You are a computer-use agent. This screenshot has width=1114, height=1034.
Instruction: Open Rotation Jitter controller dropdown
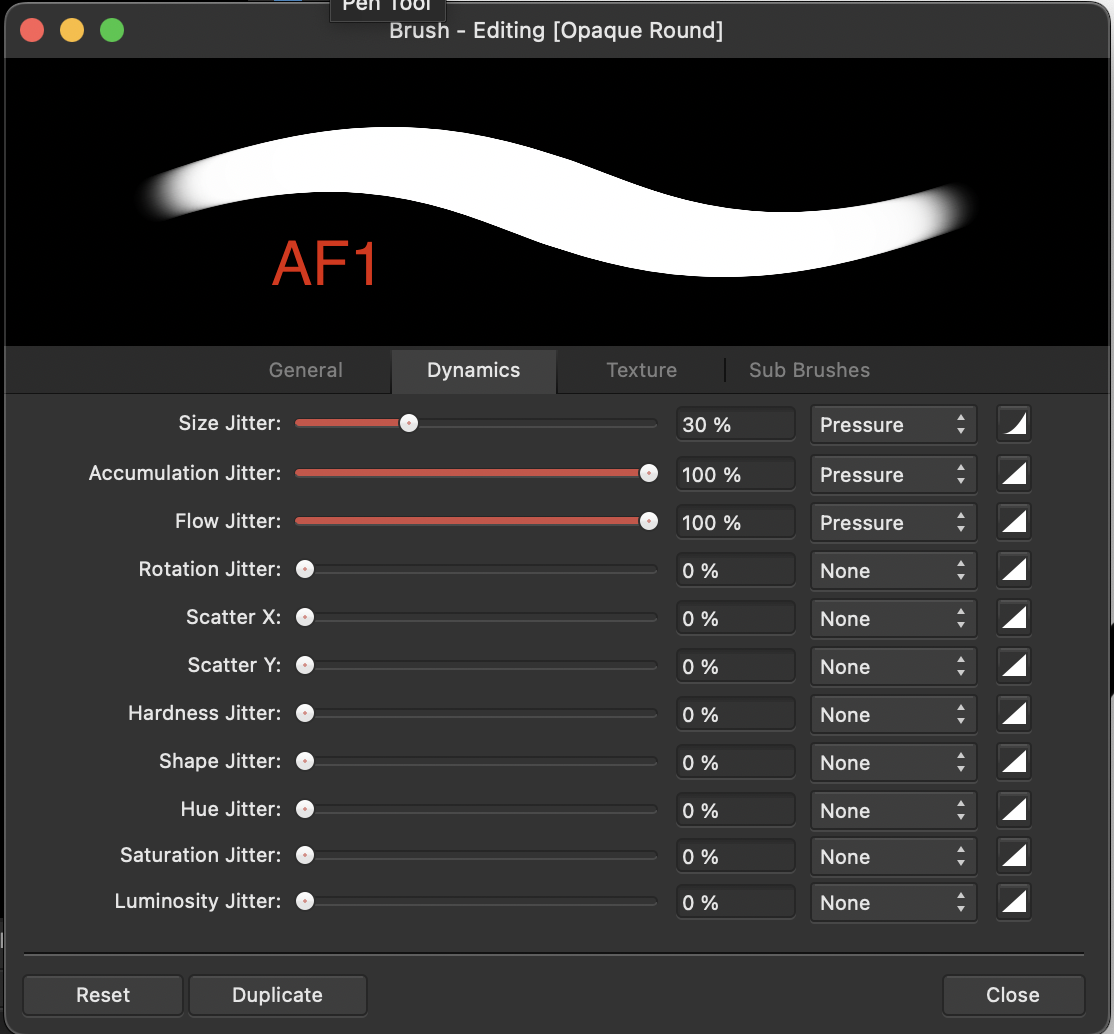893,570
